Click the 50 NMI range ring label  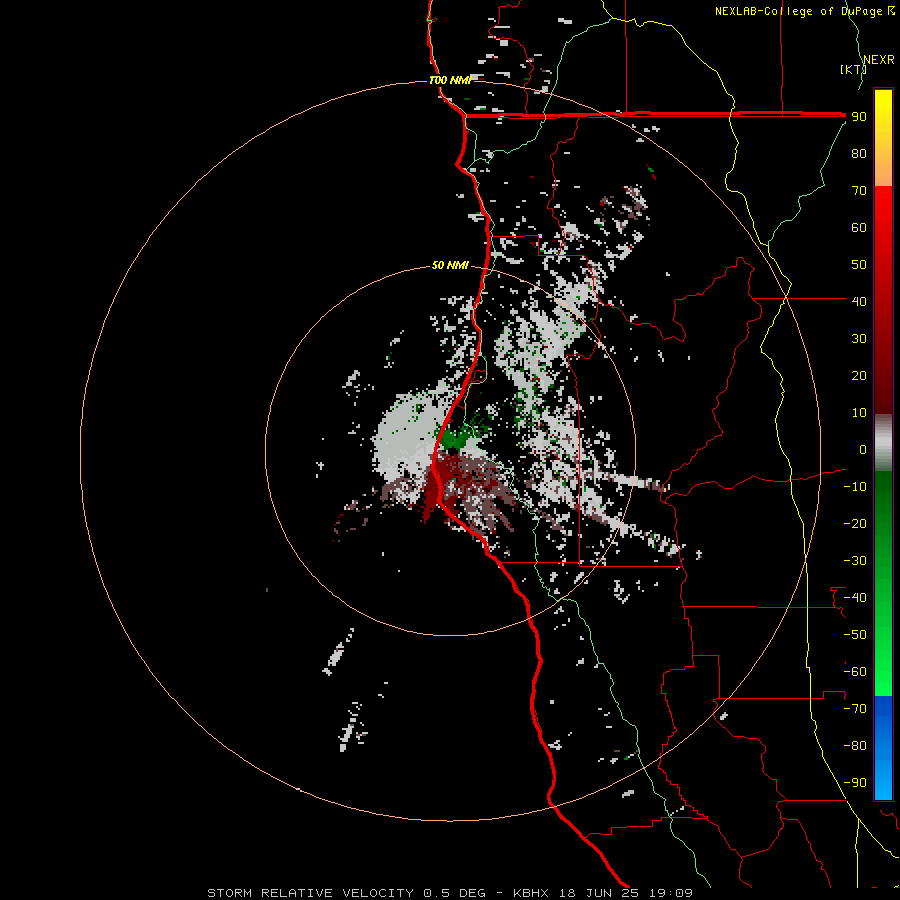pos(450,265)
